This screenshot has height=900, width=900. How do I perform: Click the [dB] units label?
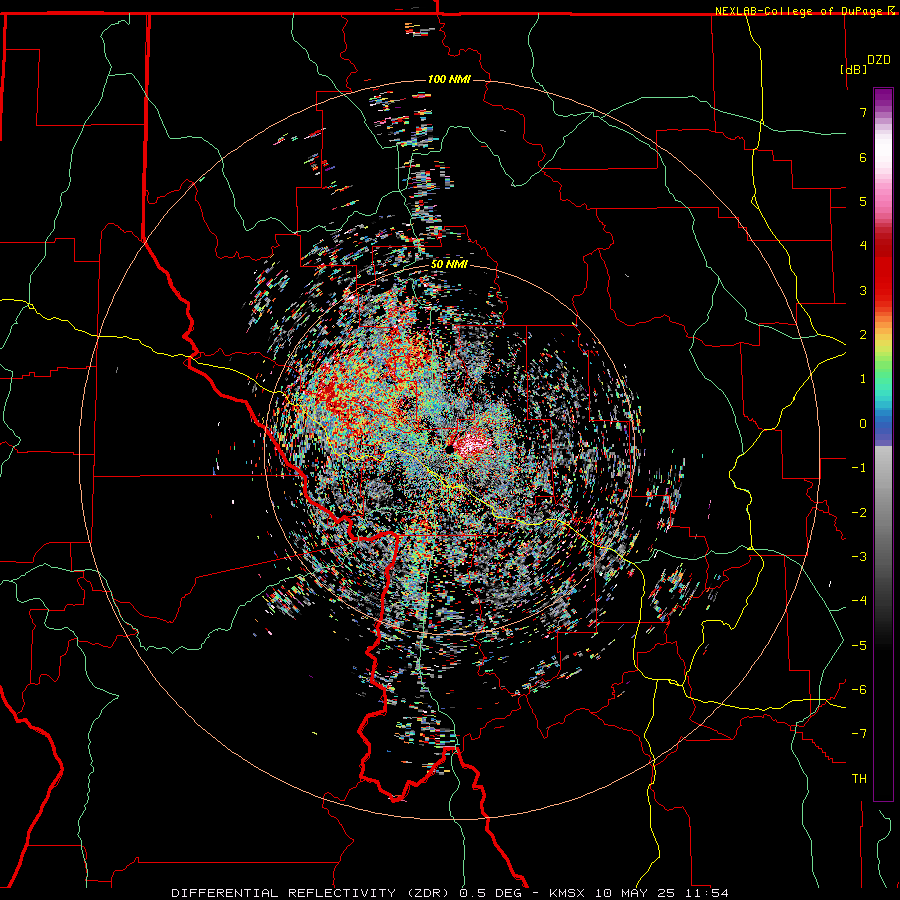[853, 69]
